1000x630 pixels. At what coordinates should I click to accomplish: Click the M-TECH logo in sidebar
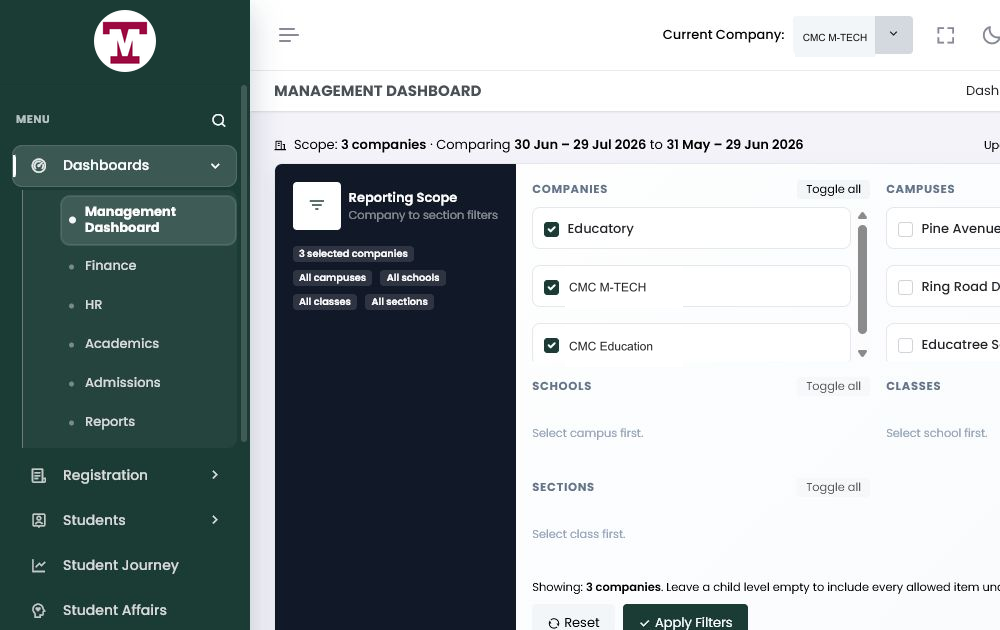tap(125, 41)
